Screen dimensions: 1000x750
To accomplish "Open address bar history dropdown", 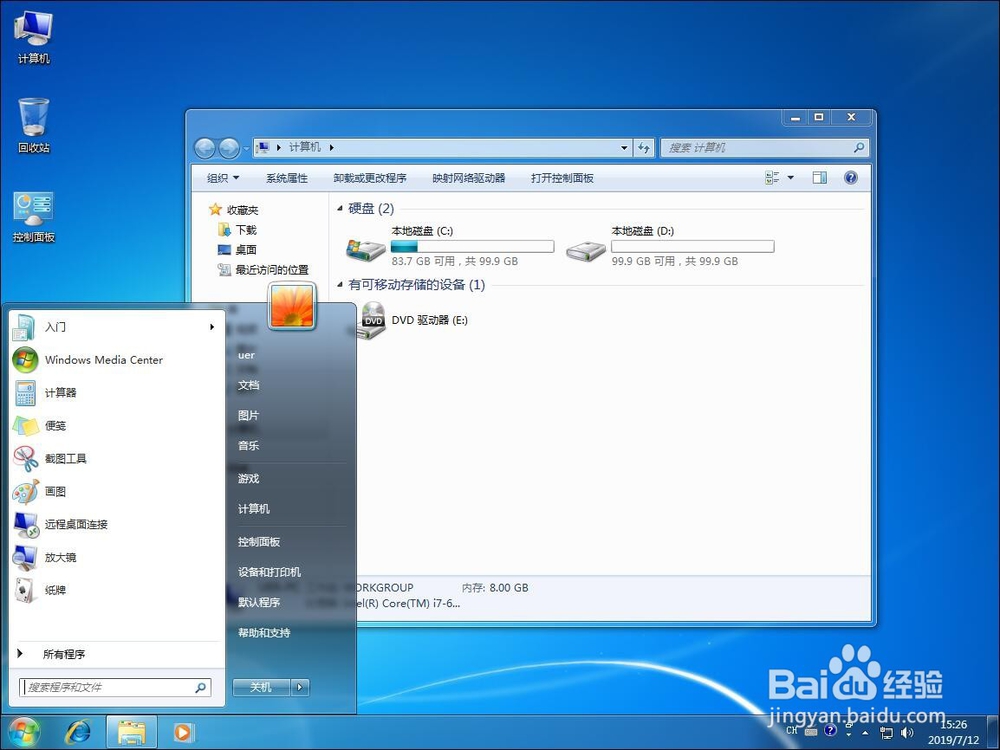I will [x=624, y=148].
